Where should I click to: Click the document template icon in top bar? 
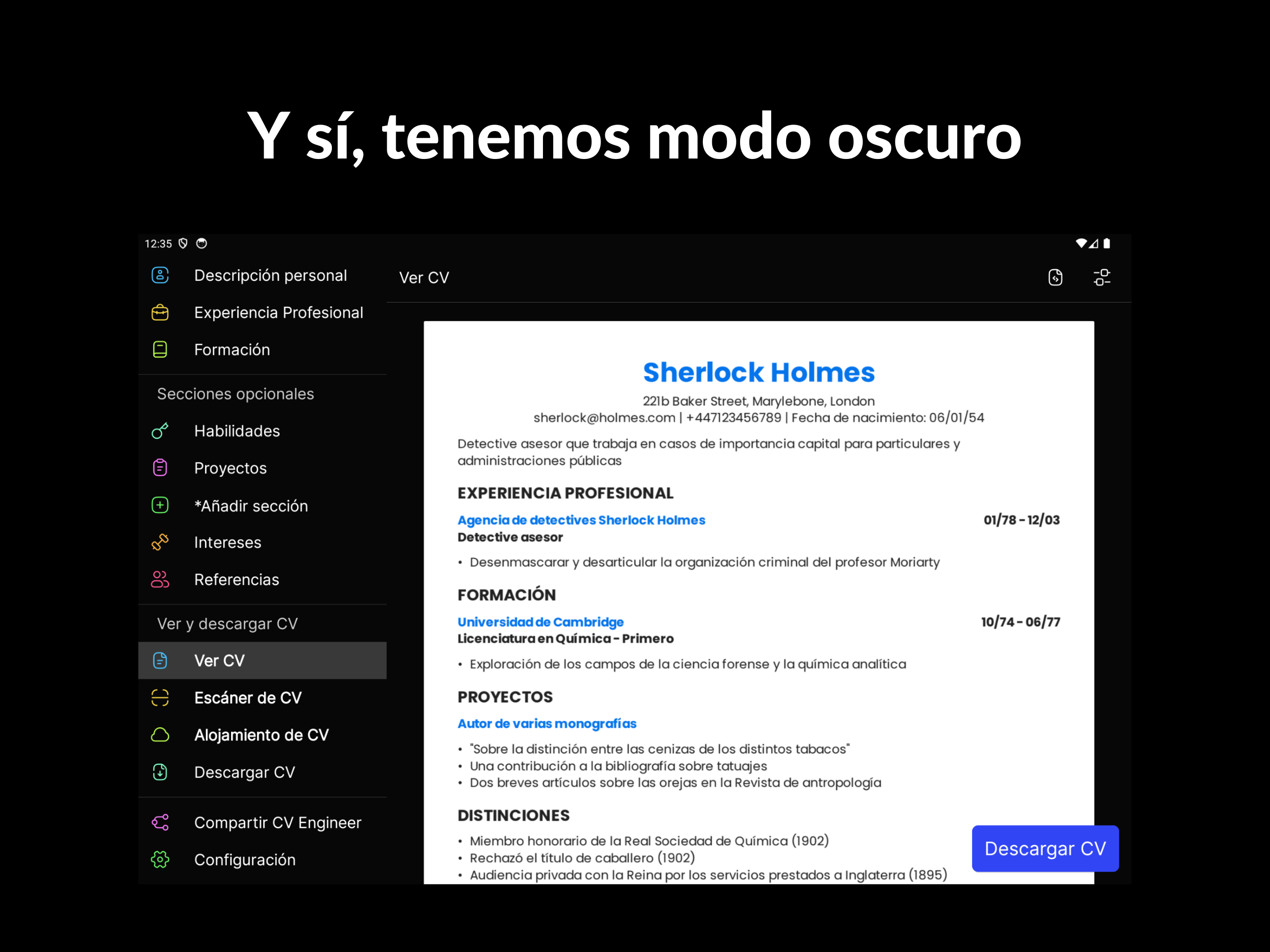click(x=1055, y=278)
